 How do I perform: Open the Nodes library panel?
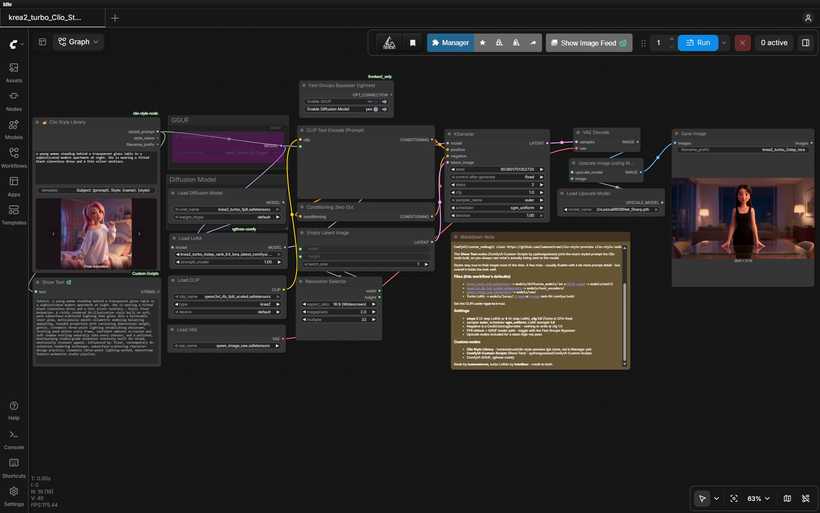click(14, 101)
